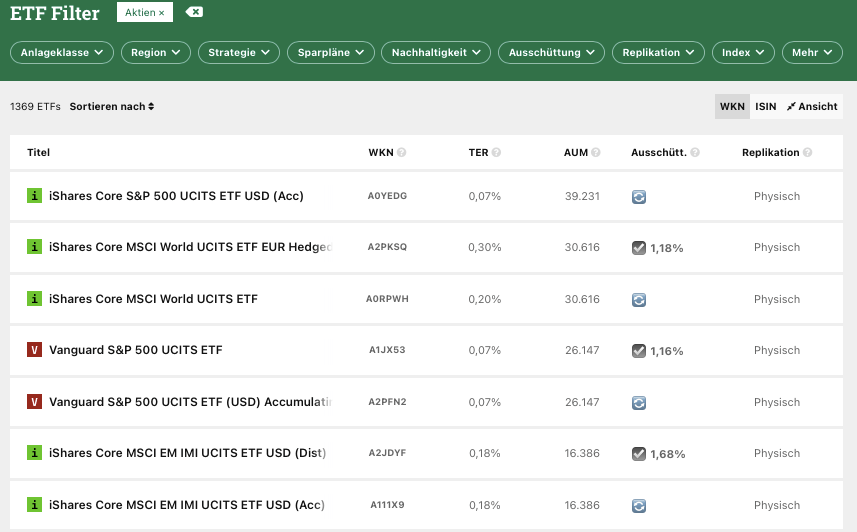Click iShares logo of Core MSCI World UCITS ETF
Screen dimensions: 857x532
click(34, 299)
